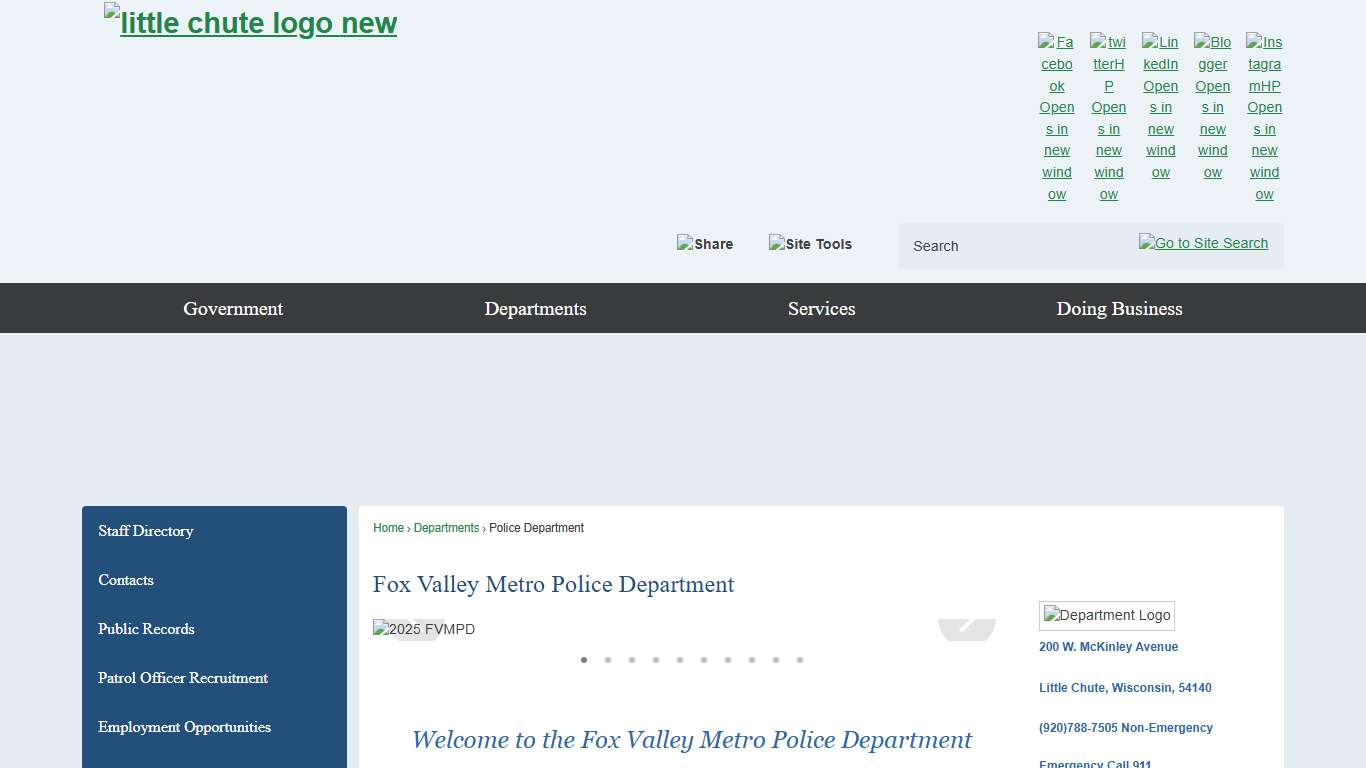The height and width of the screenshot is (768, 1366).
Task: Click the Little Chute logo
Action: pyautogui.click(x=249, y=22)
